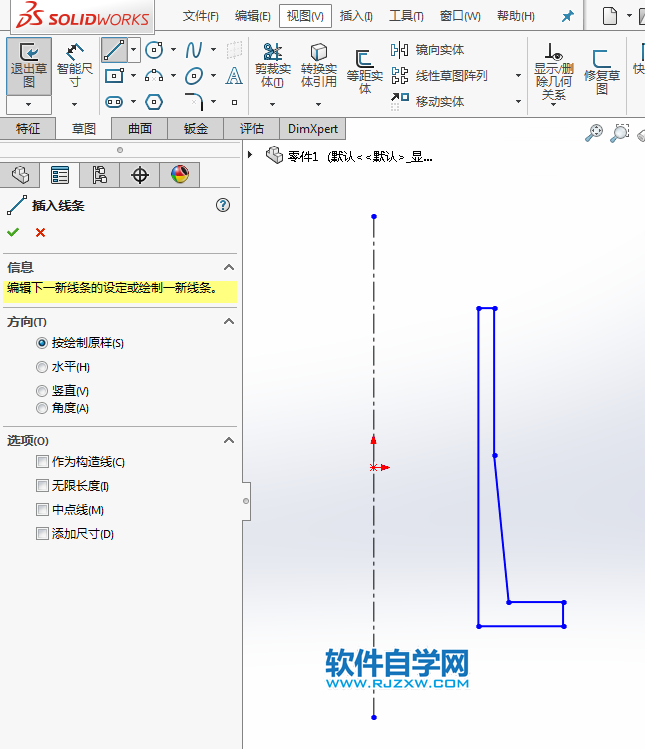Open the Circle tool dropdown arrow
This screenshot has width=645, height=749.
[x=173, y=50]
